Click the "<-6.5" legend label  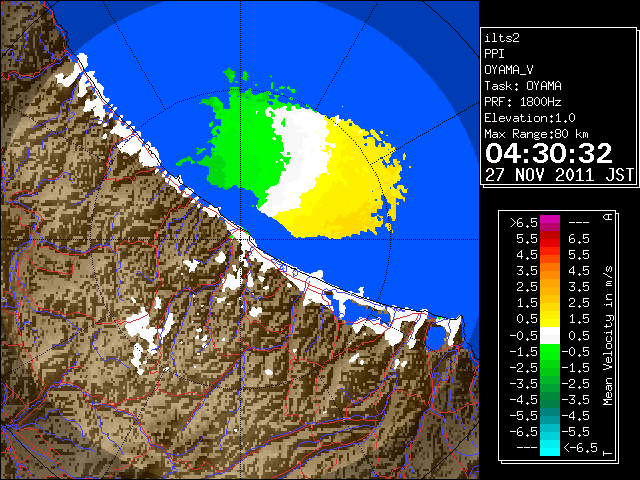tap(580, 448)
